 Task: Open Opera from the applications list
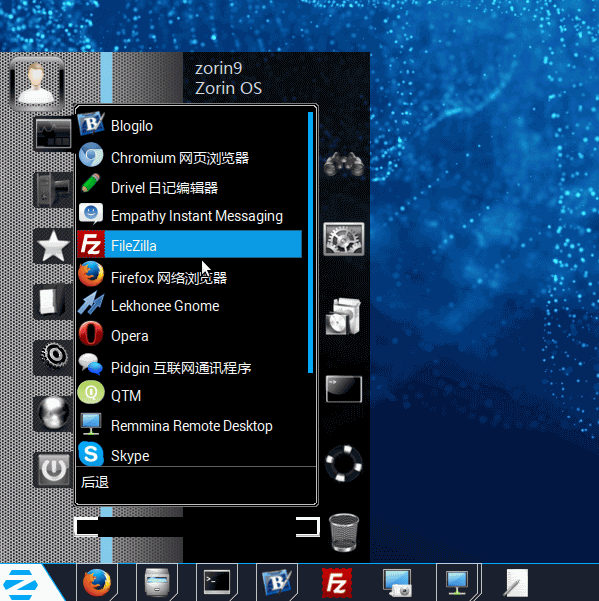tap(189, 336)
